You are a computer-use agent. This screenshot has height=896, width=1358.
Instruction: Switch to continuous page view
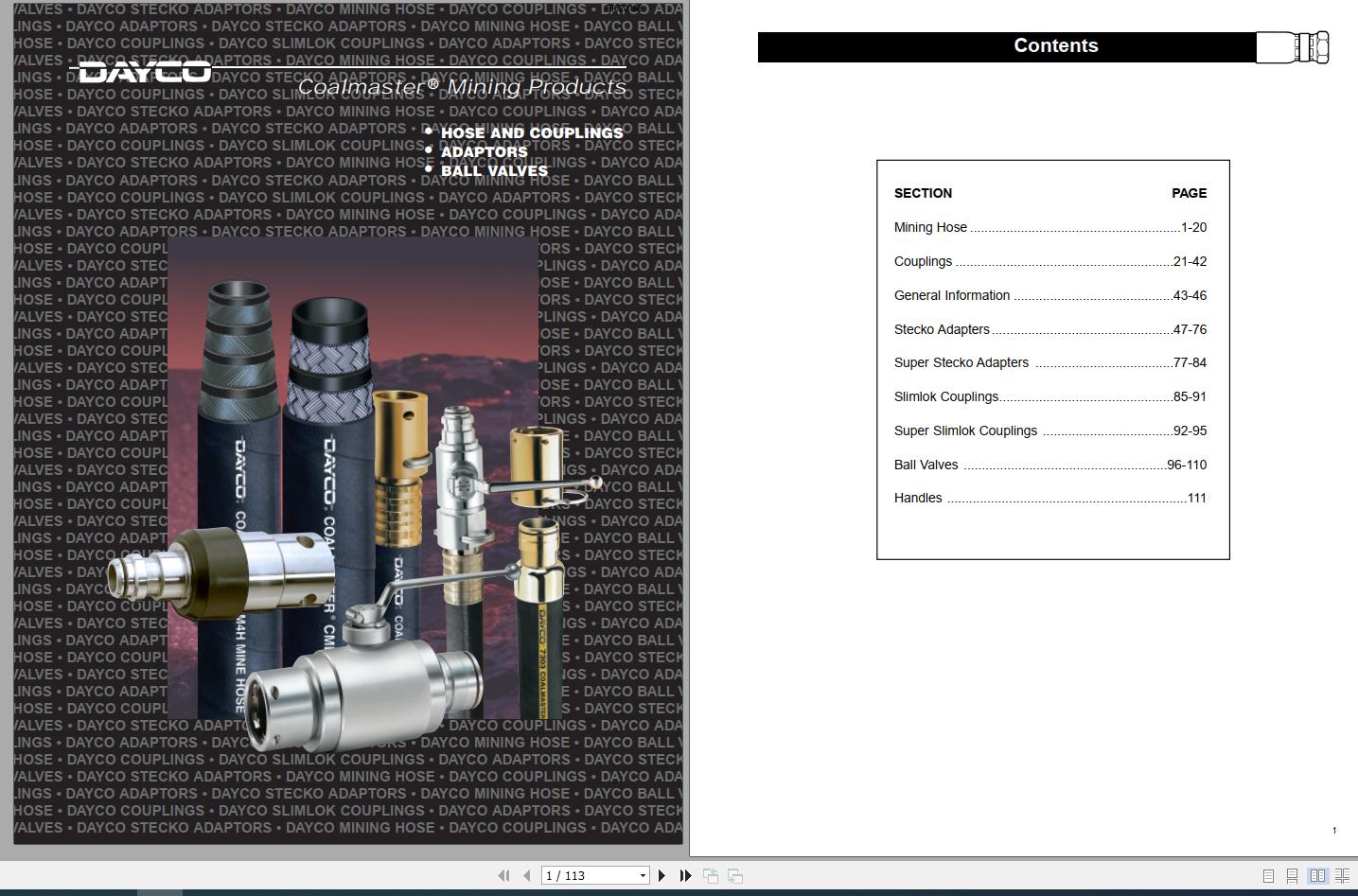point(1292,876)
